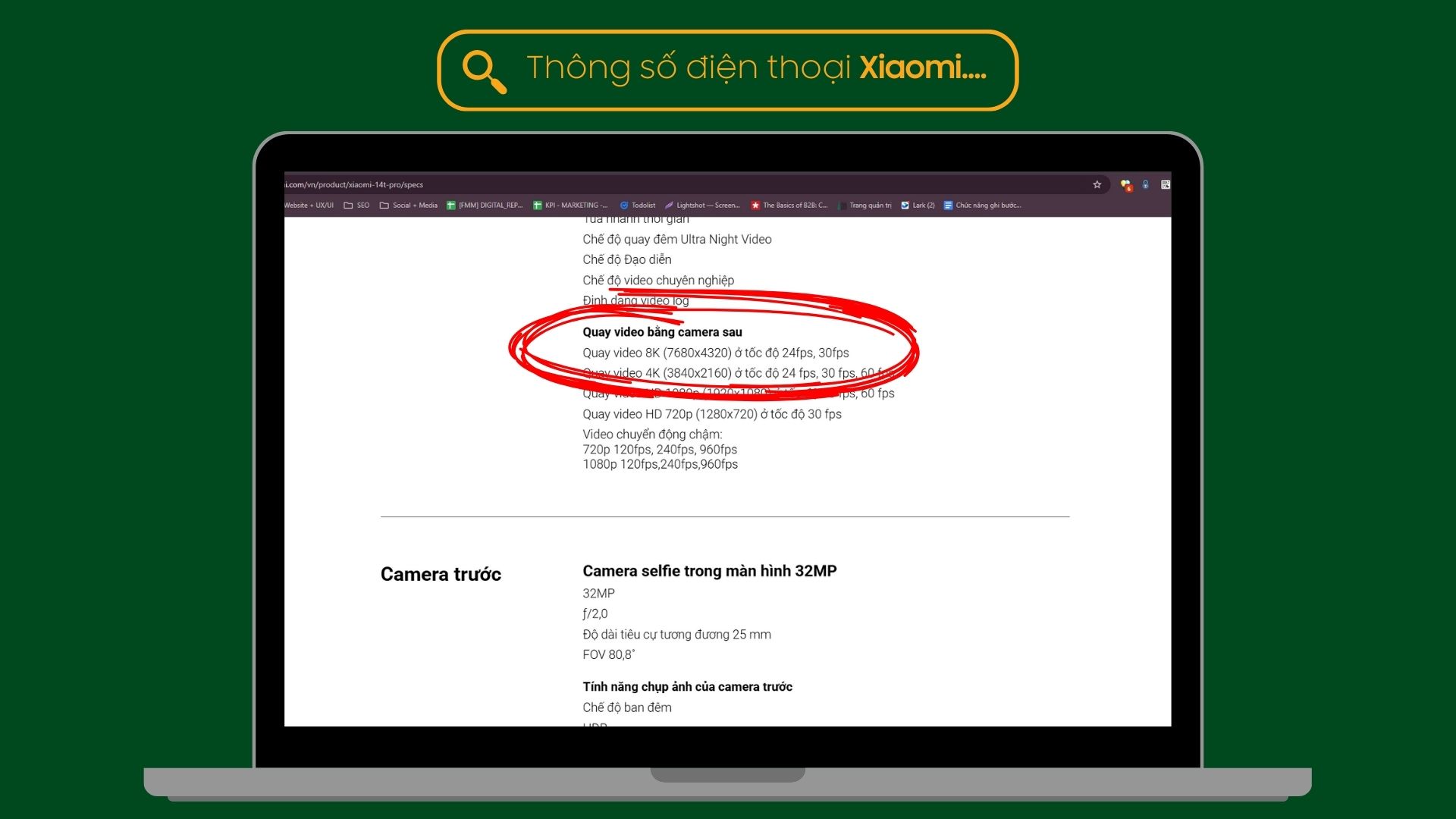
Task: Click the 'Chế độ video chuyên nghiệp' line
Action: (x=658, y=280)
